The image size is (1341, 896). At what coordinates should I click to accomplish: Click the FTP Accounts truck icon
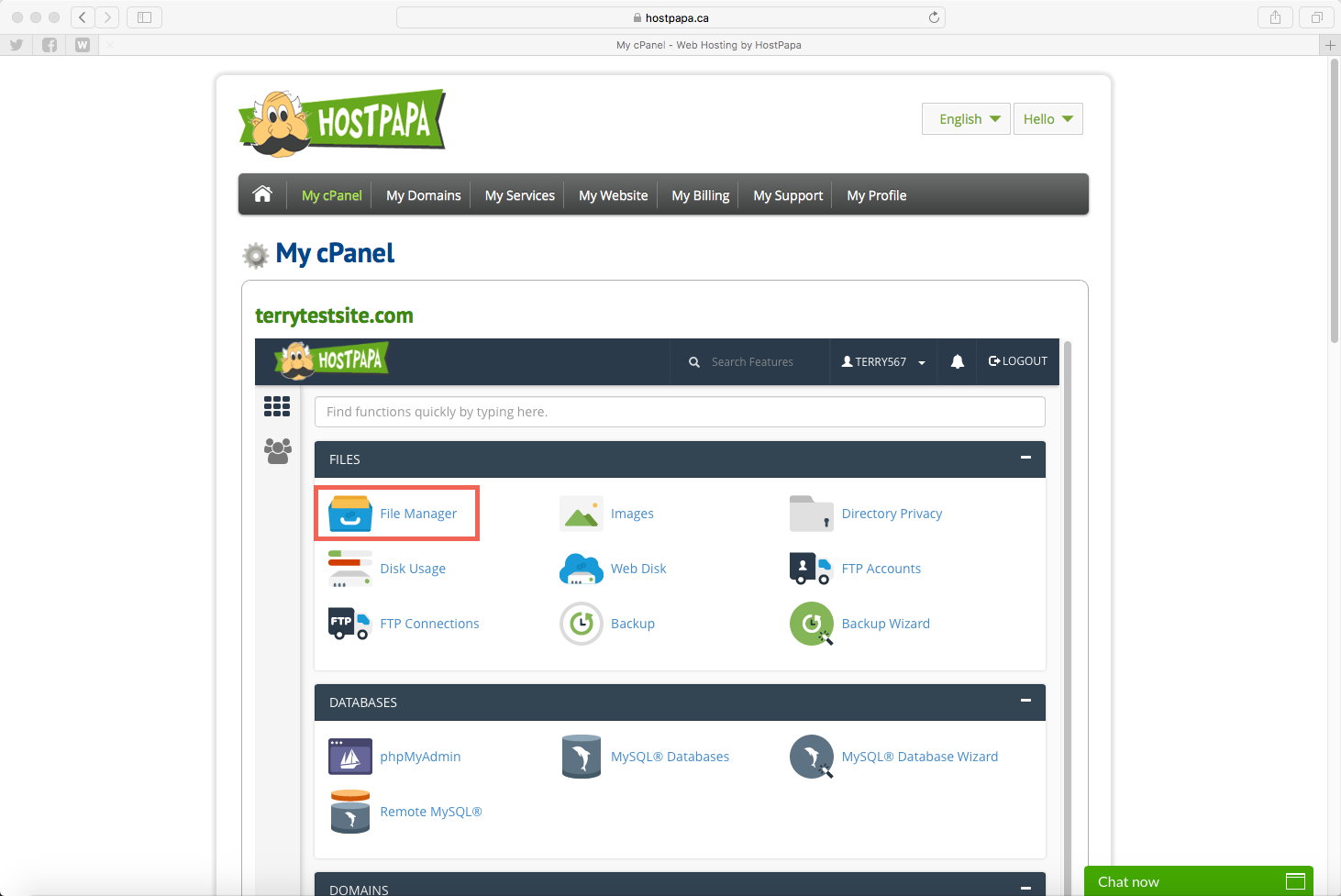[x=811, y=569]
